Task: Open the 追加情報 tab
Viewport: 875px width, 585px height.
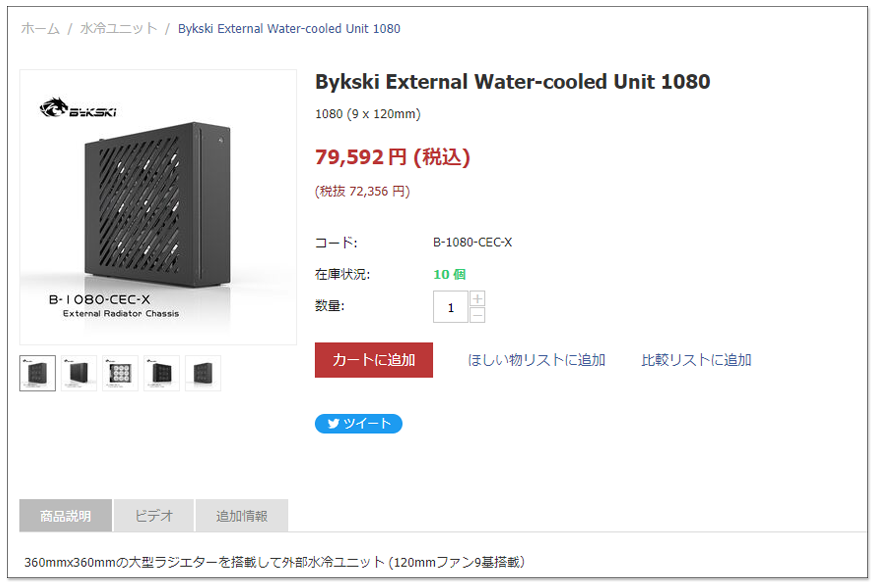Action: [x=242, y=516]
